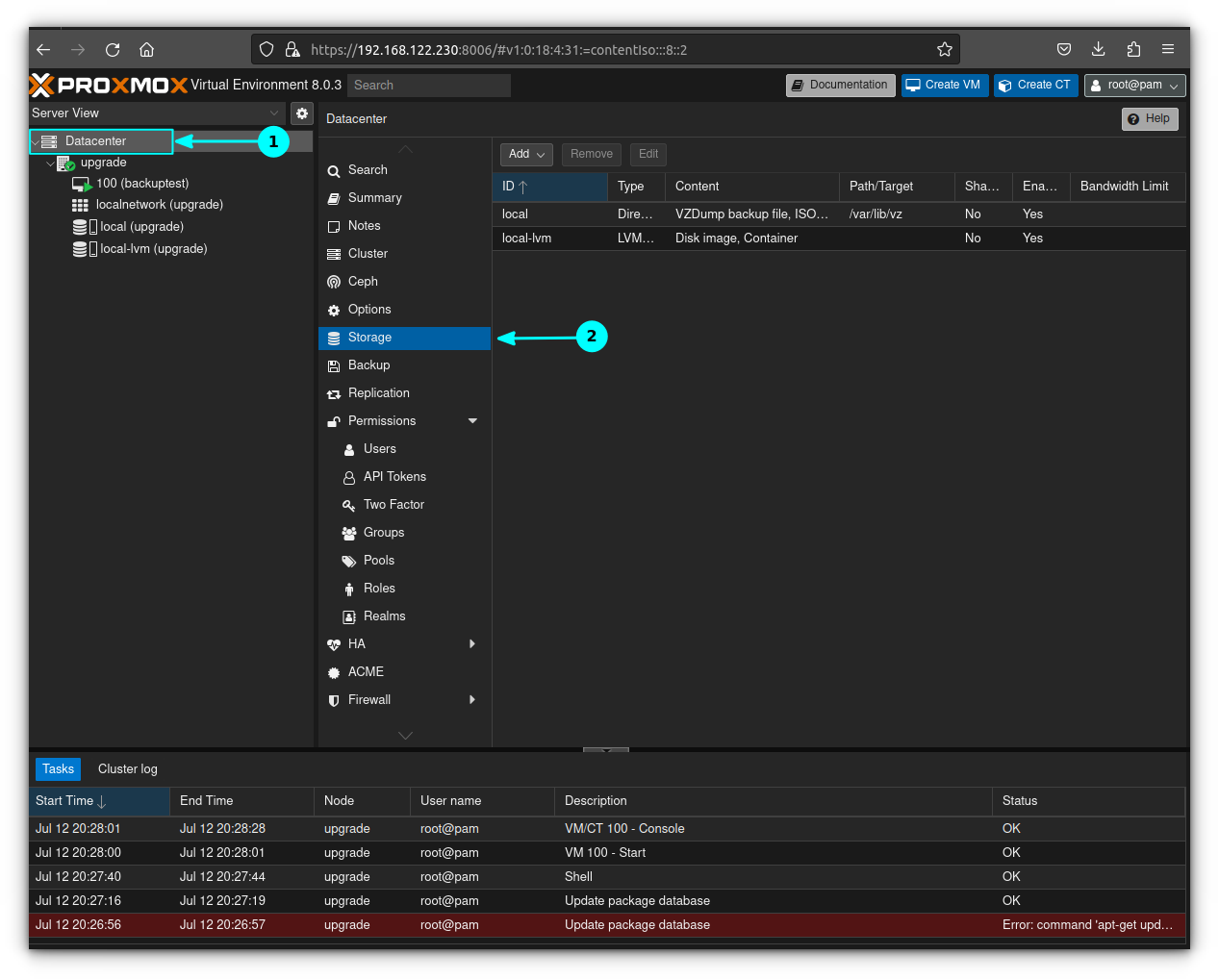Image resolution: width=1219 pixels, height=980 pixels.
Task: Expand the Firewall submenu arrow
Action: tap(472, 700)
